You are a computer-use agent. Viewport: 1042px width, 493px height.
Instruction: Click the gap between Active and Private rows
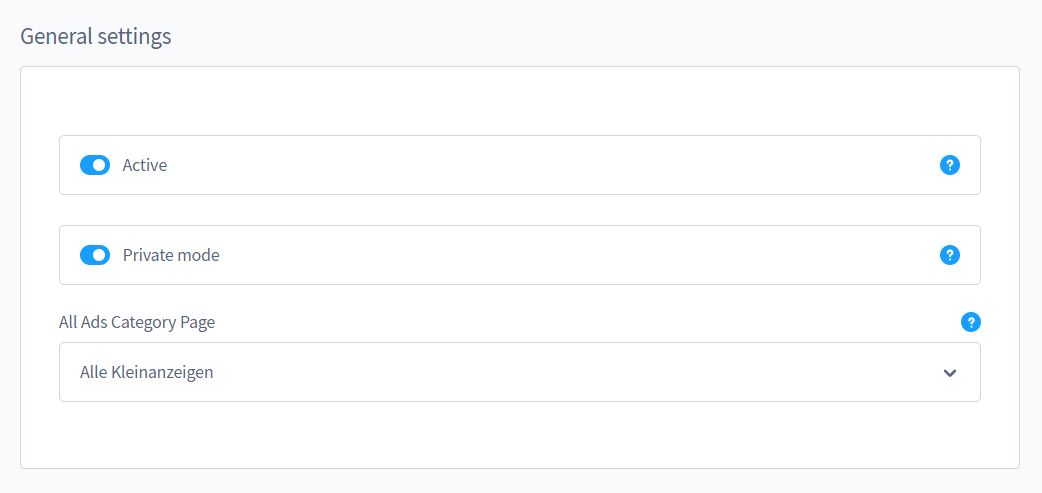click(x=519, y=210)
